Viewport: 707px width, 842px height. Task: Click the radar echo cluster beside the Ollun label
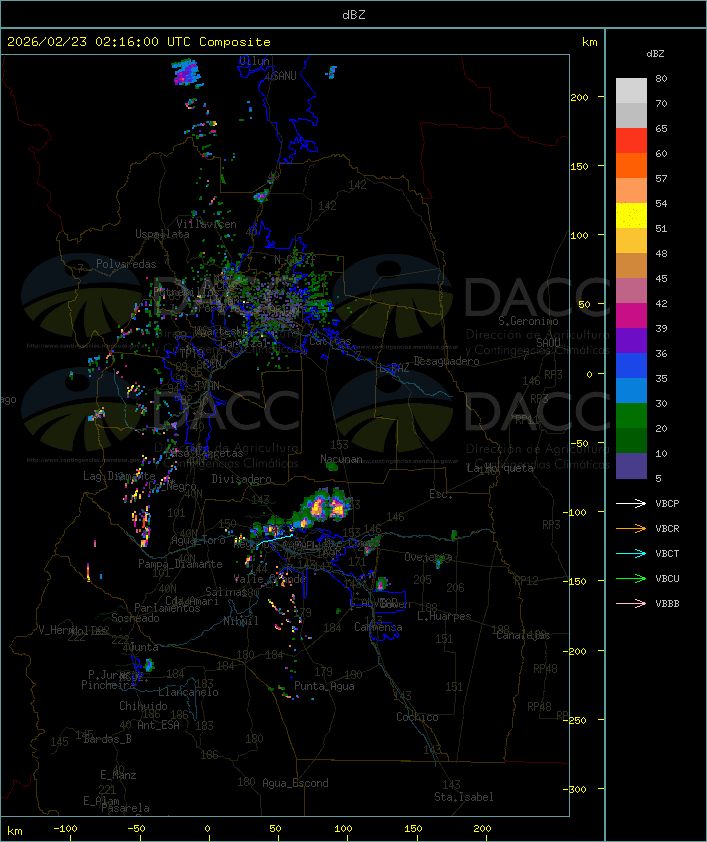point(186,73)
